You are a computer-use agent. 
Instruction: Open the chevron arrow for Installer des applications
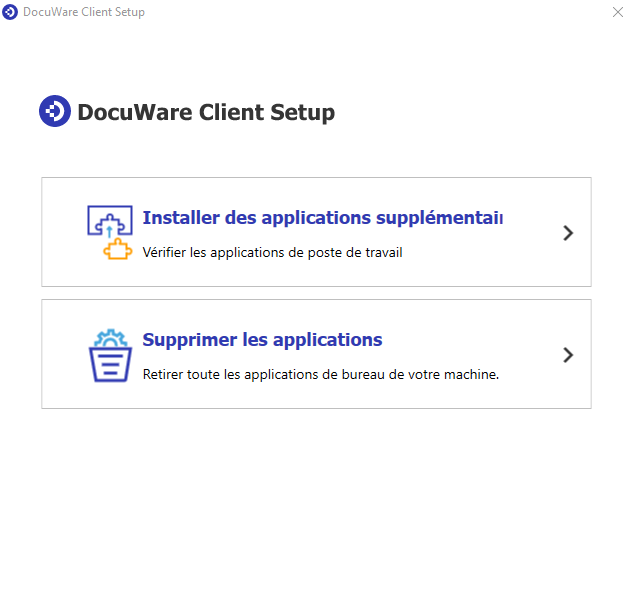pos(568,233)
